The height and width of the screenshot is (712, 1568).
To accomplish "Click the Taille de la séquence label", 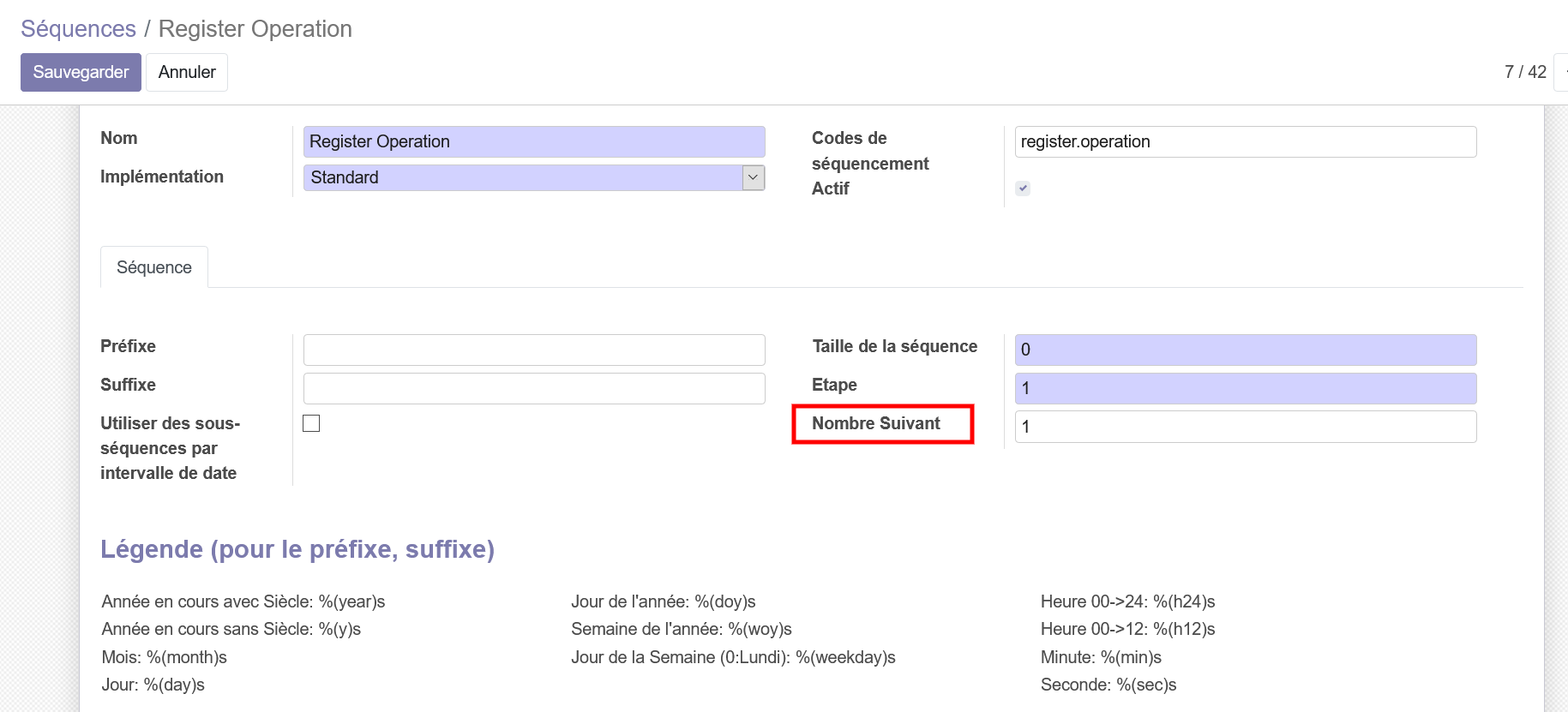I will 895,346.
